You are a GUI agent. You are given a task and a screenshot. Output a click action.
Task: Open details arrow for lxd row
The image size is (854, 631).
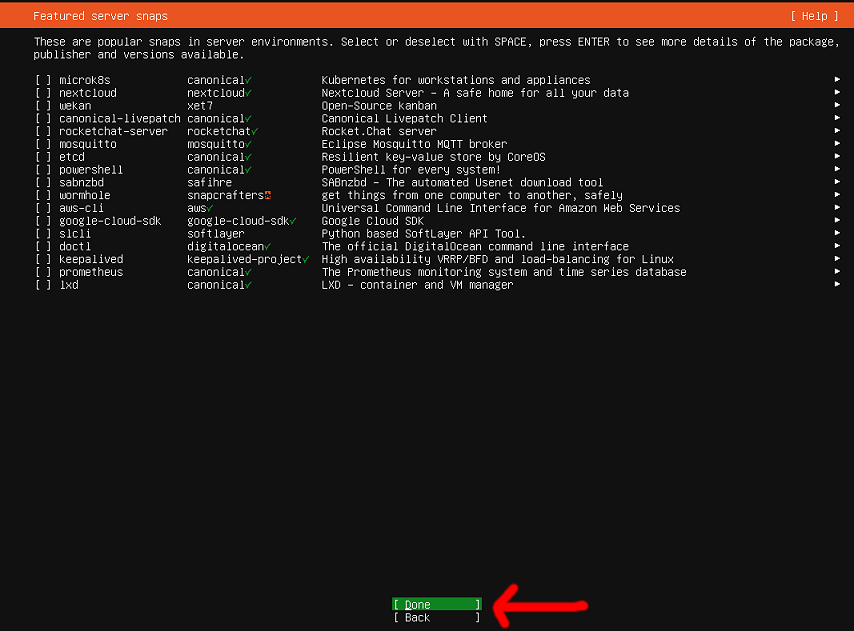coord(837,284)
